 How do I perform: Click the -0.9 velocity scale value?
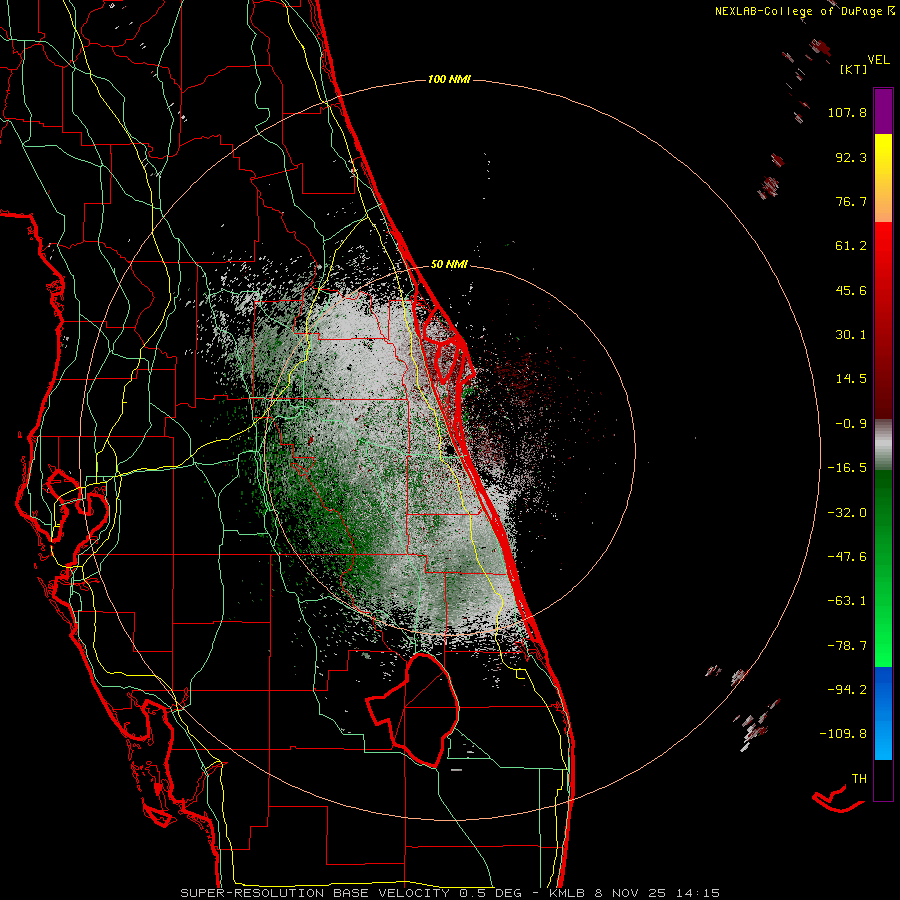click(x=851, y=424)
